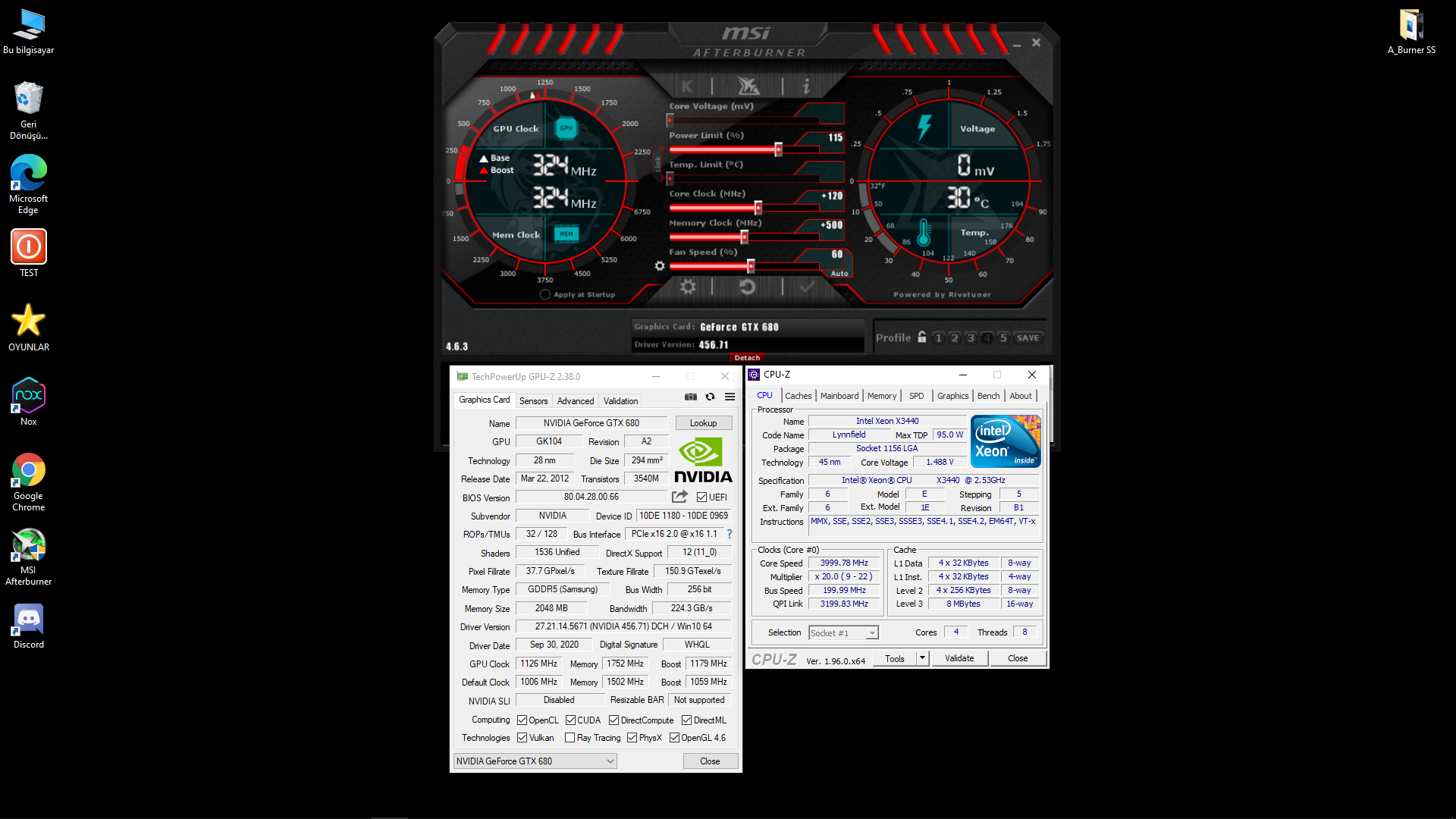Click the Validate button in CPU-Z
This screenshot has height=819, width=1456.
tap(958, 658)
